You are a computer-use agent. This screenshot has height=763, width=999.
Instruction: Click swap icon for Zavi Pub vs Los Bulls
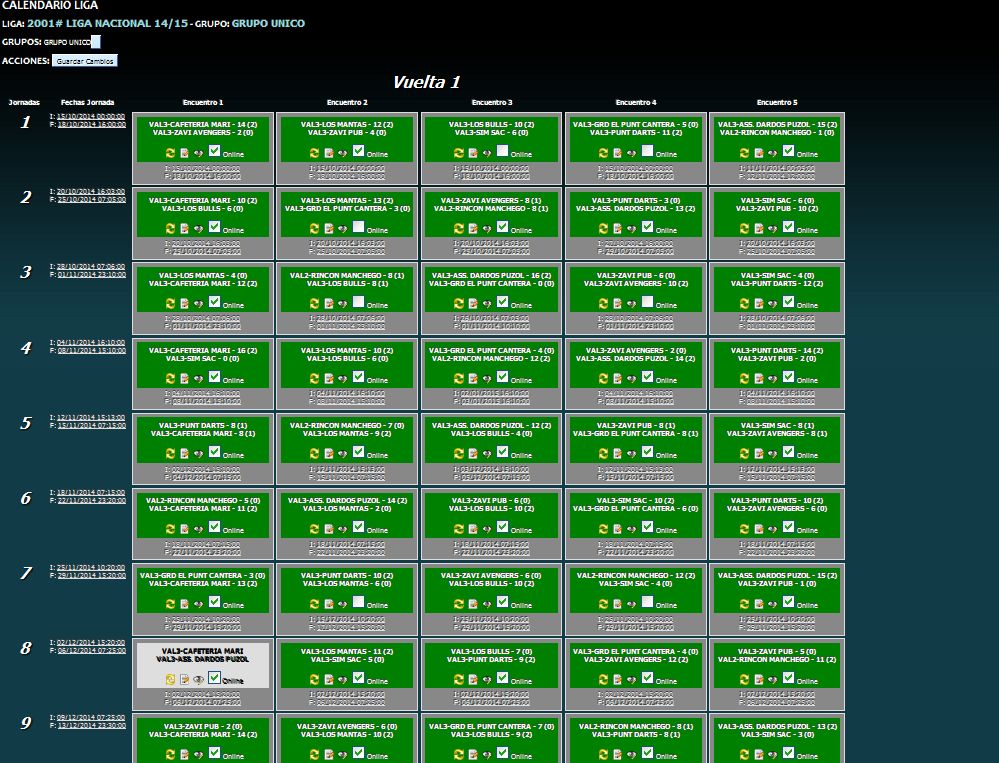[458, 529]
